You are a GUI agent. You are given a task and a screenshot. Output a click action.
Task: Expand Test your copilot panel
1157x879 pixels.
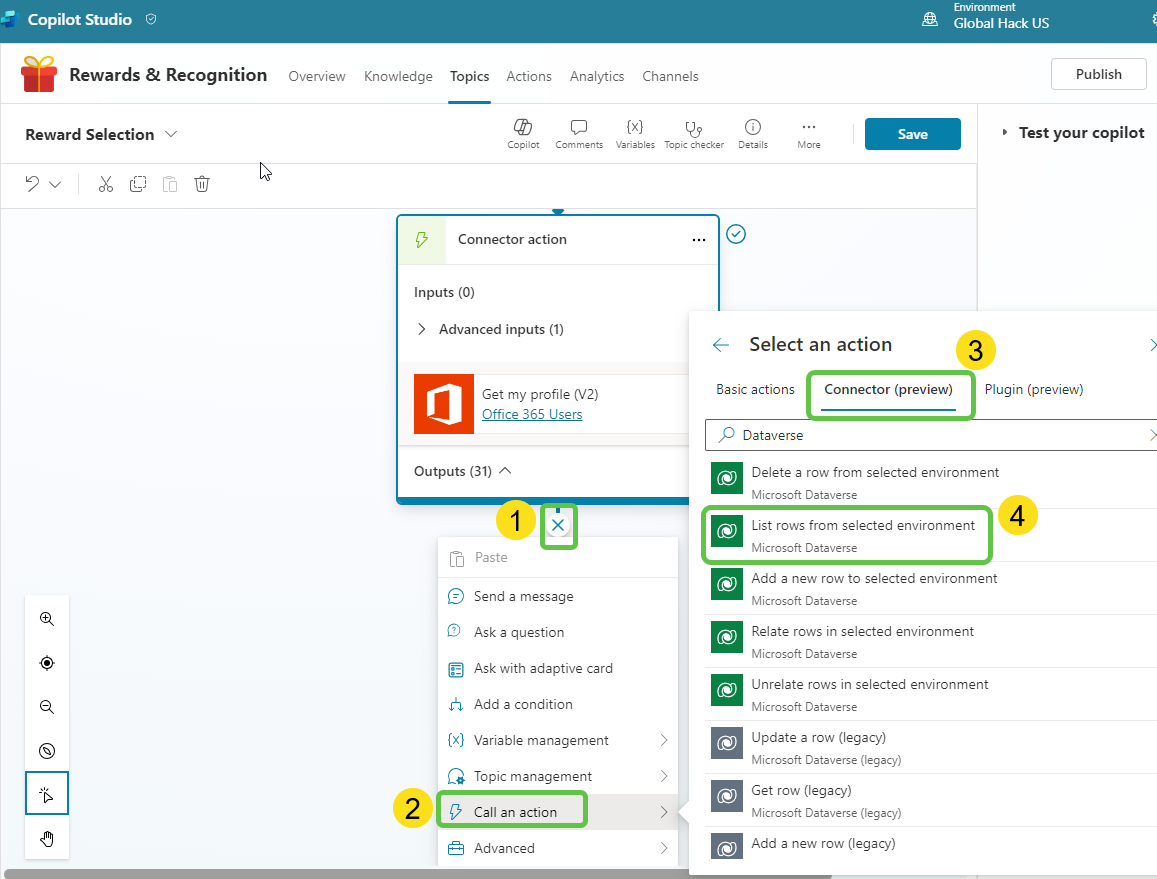[x=1004, y=133]
